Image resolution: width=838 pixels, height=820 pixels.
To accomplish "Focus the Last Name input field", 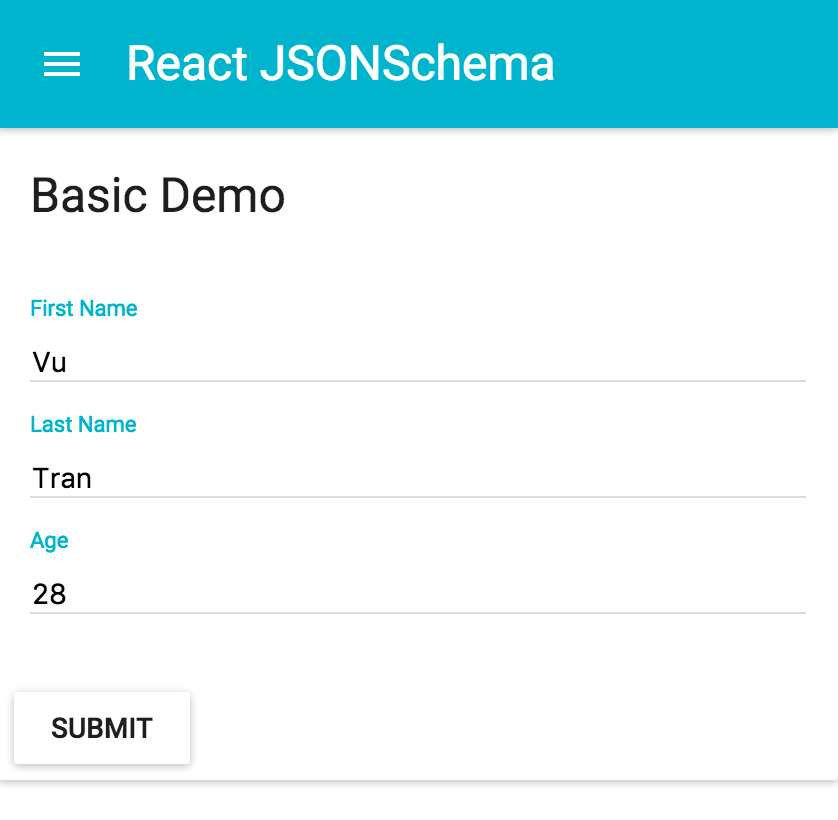I will [x=418, y=478].
